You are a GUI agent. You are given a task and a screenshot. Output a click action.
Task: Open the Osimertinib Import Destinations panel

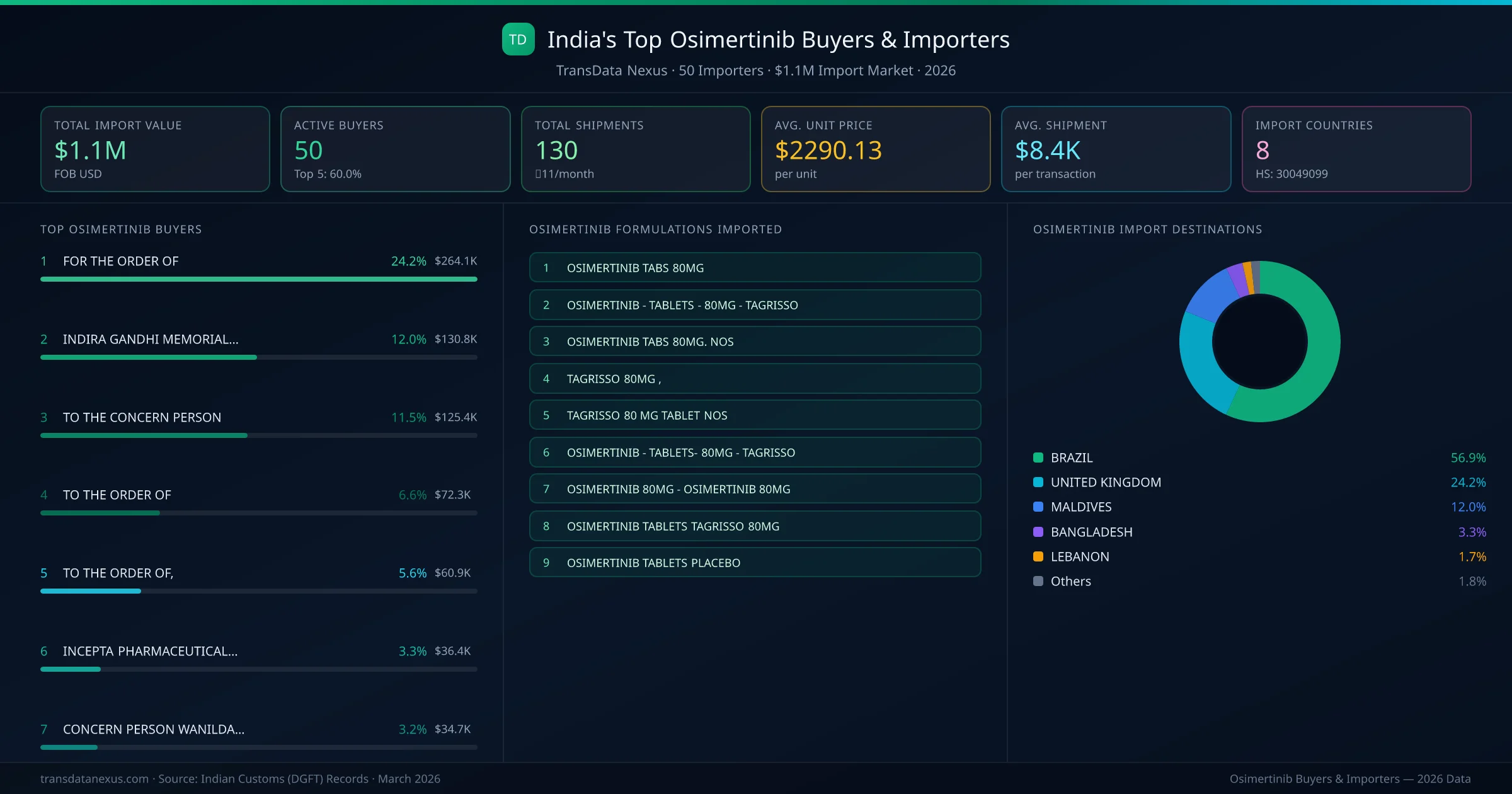1148,229
